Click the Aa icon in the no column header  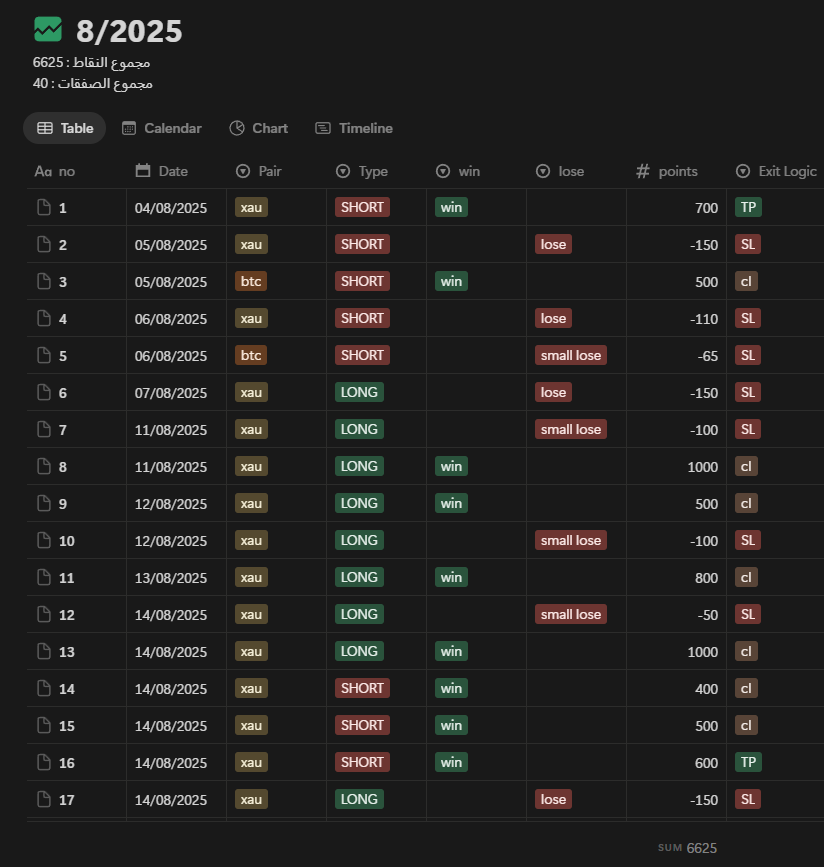[x=43, y=171]
